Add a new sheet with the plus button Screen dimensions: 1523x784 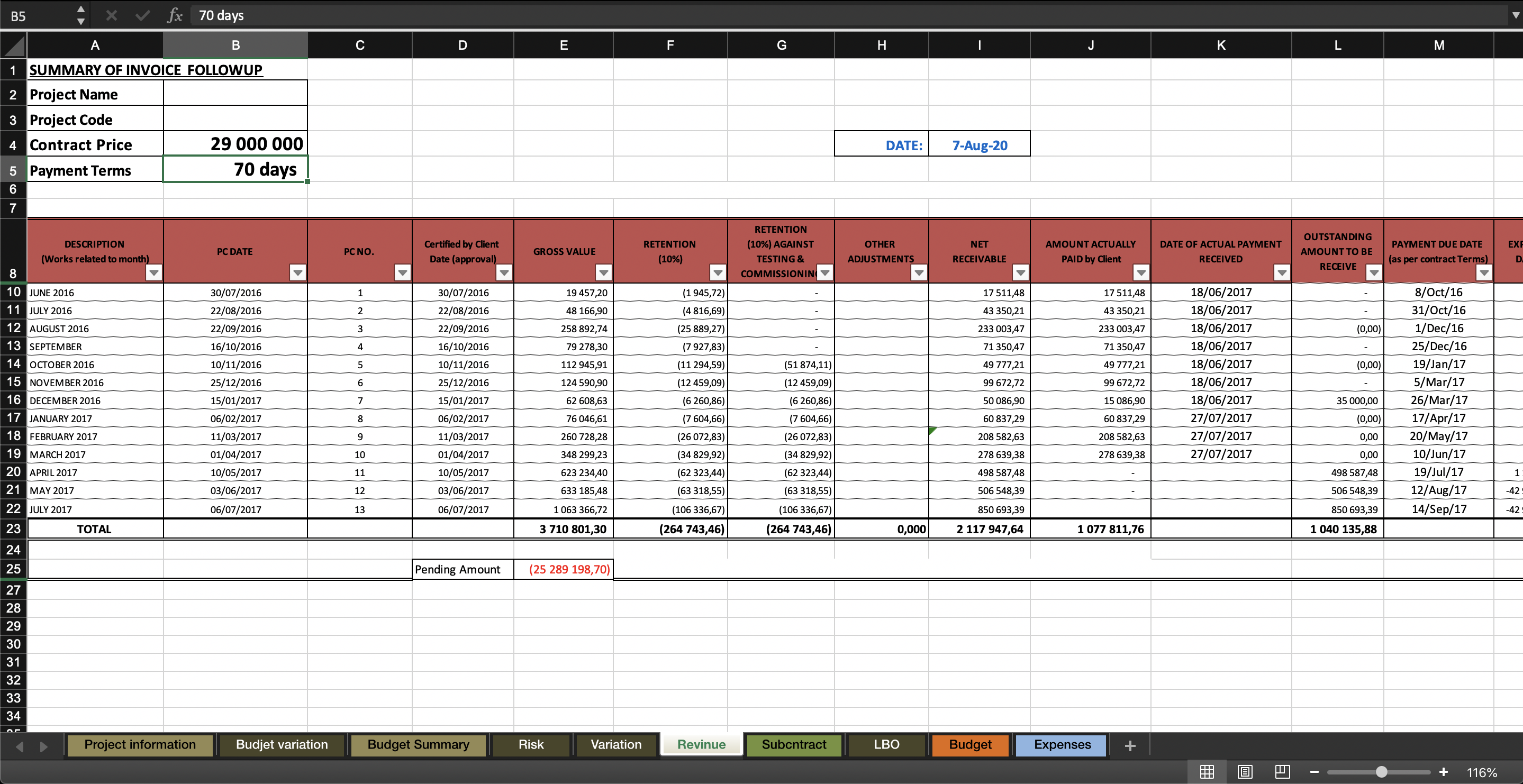click(x=1130, y=745)
